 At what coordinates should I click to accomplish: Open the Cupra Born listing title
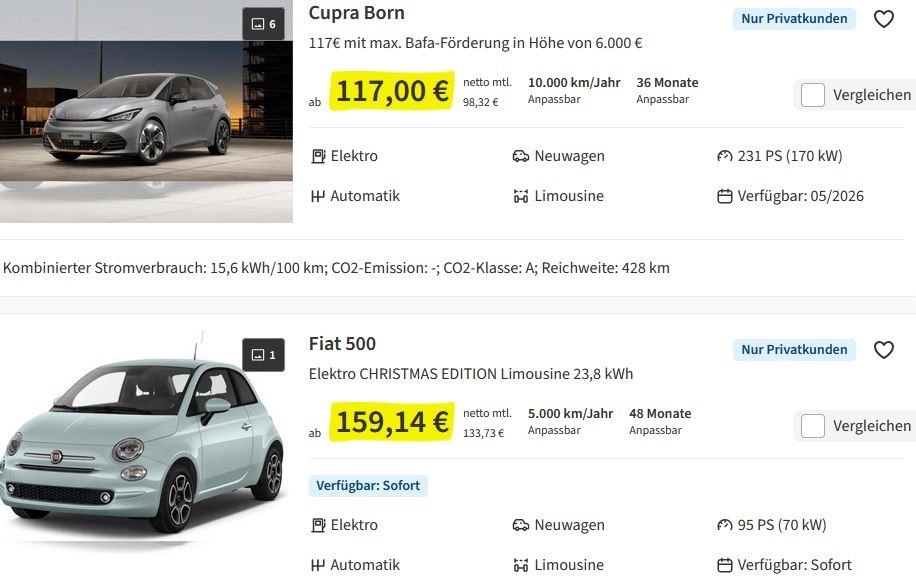pos(356,13)
